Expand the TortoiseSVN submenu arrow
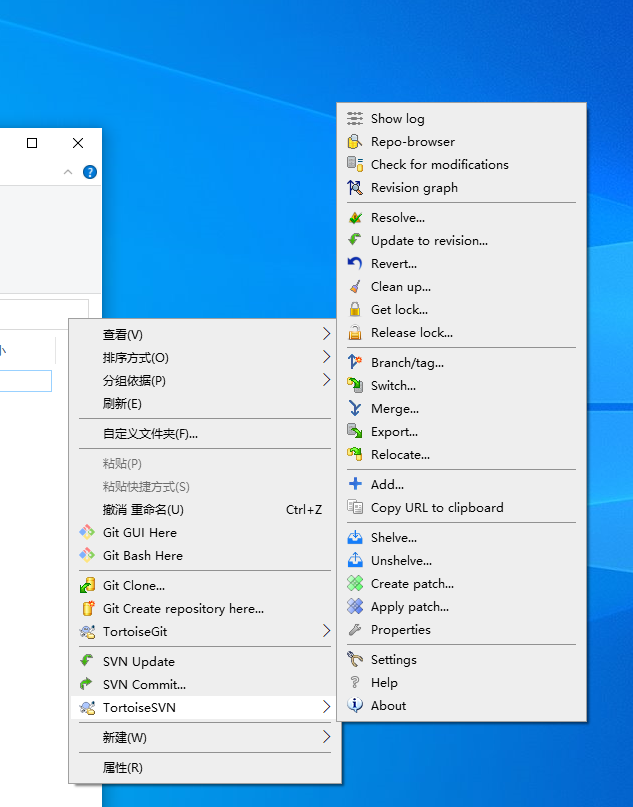The height and width of the screenshot is (807, 633). (326, 707)
